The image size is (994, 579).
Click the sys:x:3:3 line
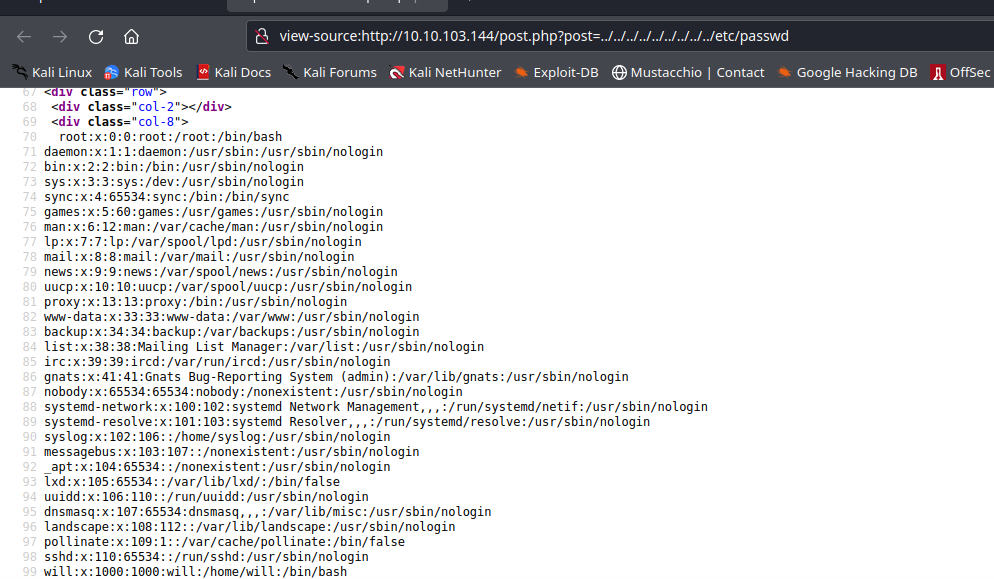pos(174,182)
